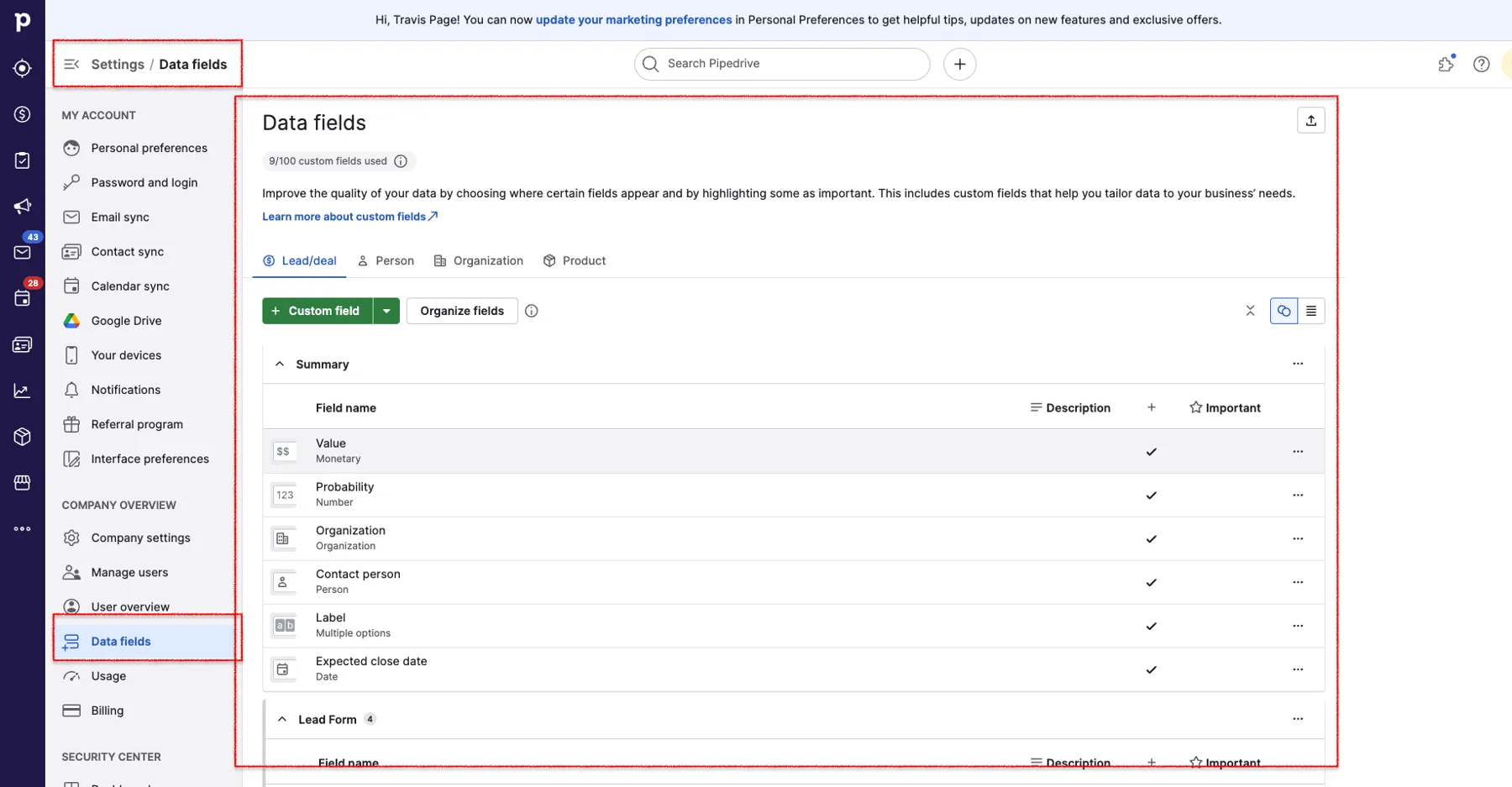The height and width of the screenshot is (787, 1512).
Task: Follow update your marketing preferences link
Action: pos(633,20)
